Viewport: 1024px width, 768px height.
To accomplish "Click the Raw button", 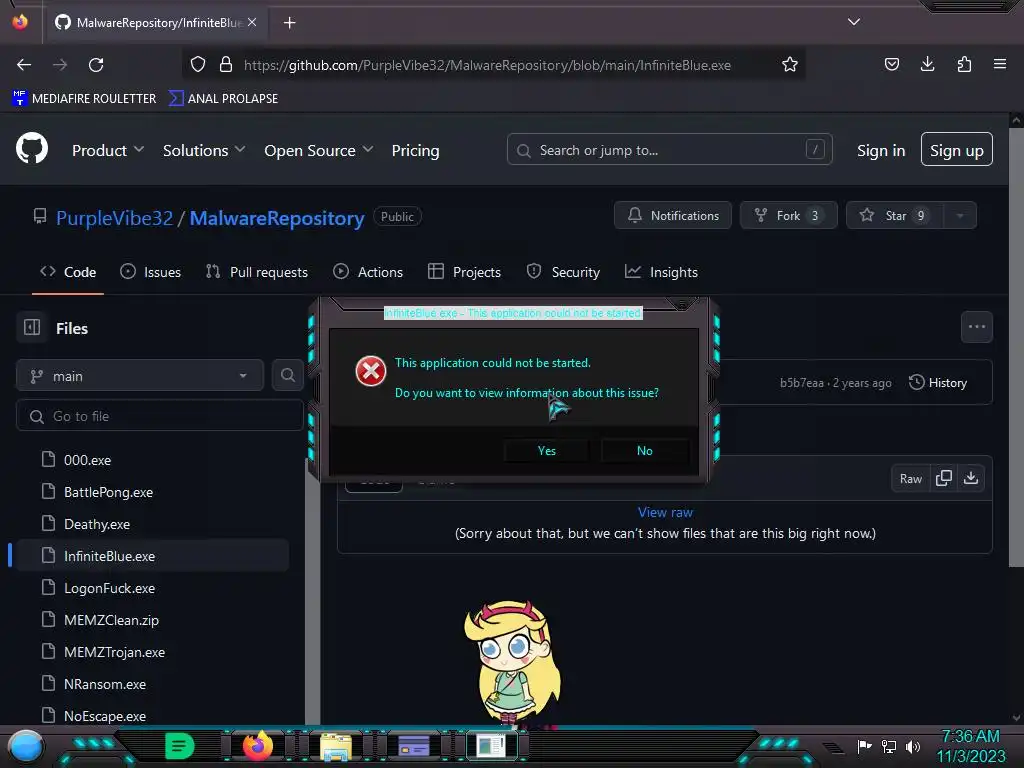I will click(910, 479).
